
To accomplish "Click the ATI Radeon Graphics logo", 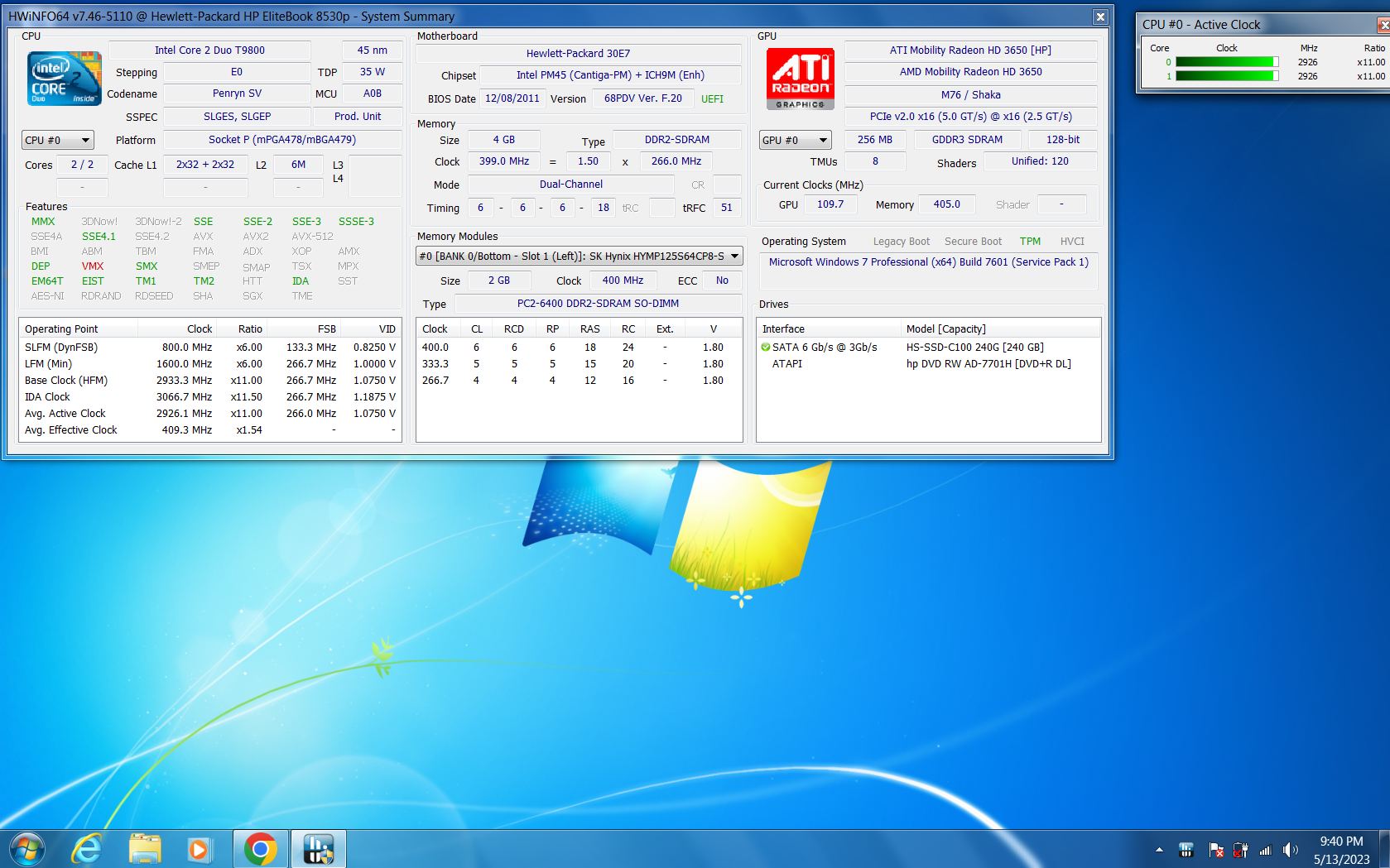I will pos(800,79).
